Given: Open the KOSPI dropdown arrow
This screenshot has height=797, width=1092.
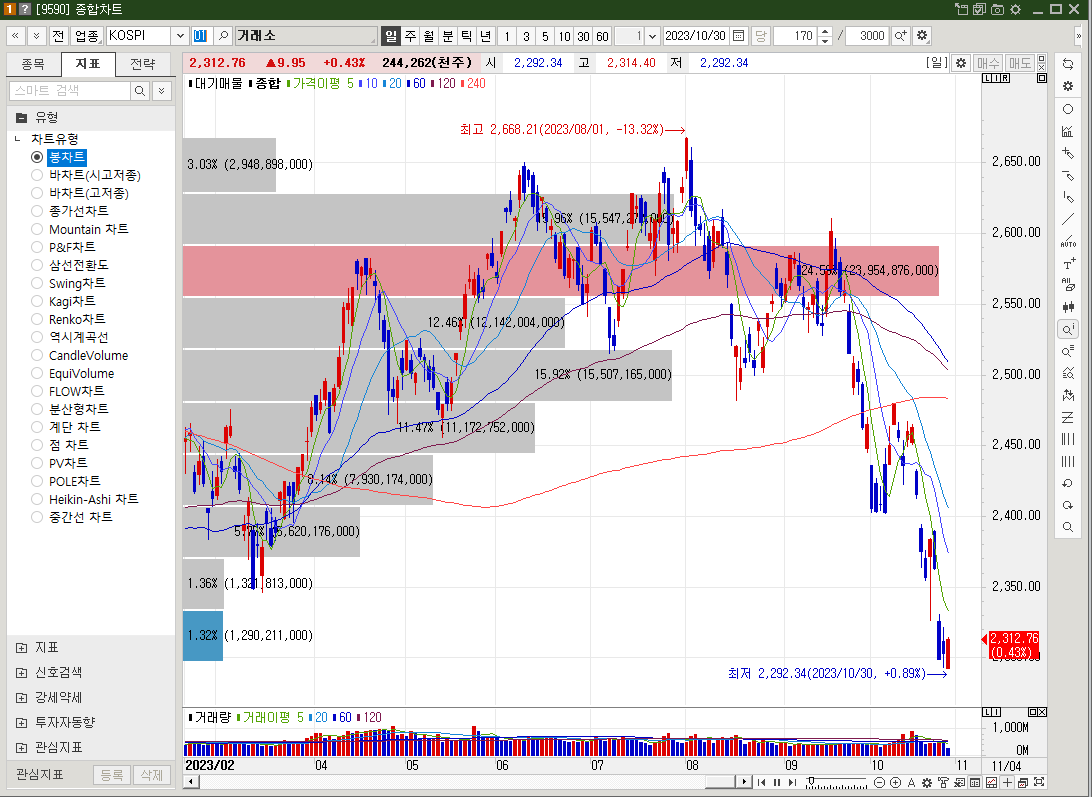Looking at the screenshot, I should tap(180, 36).
